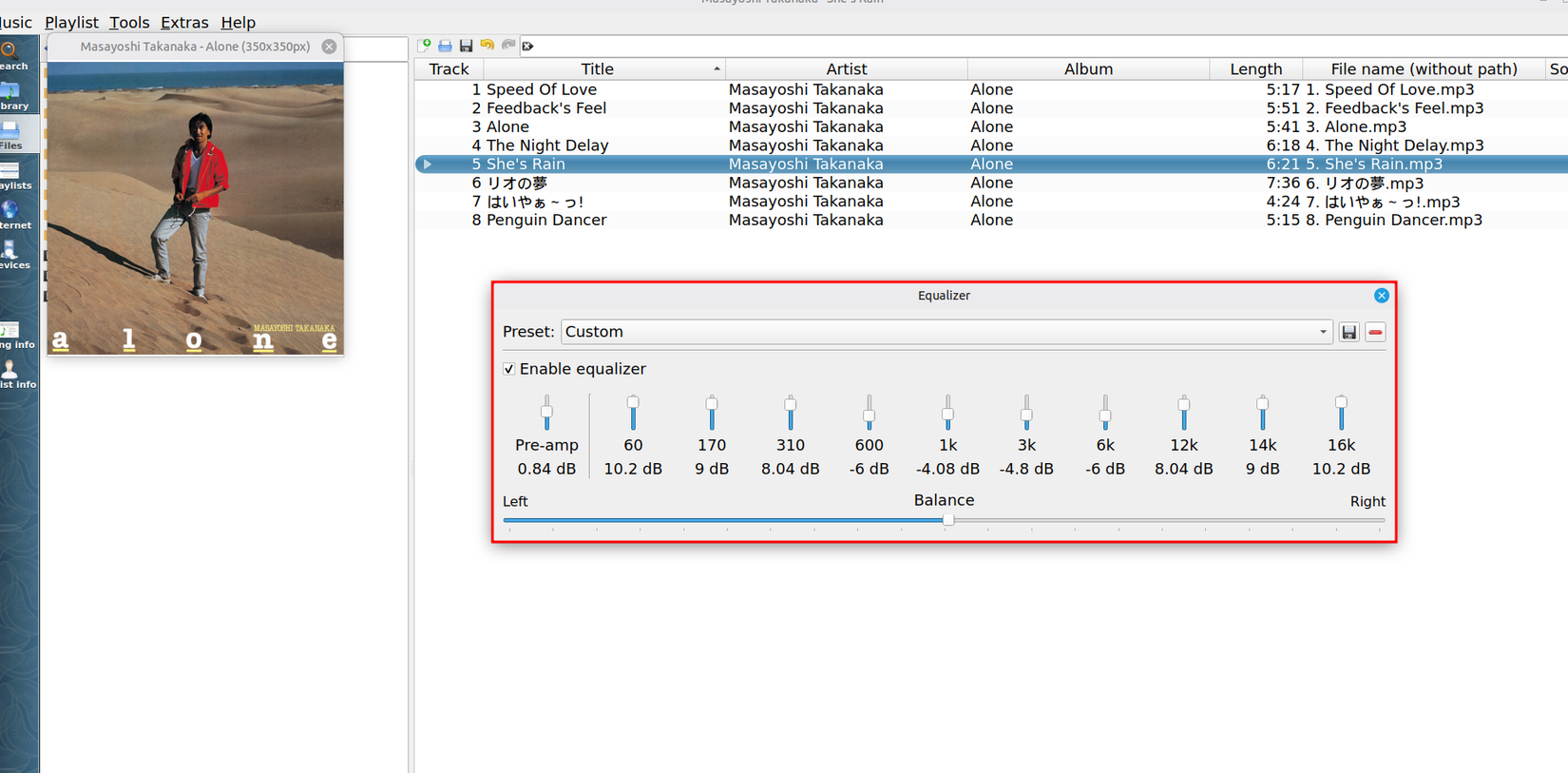Click the 14k band slider
The image size is (1568, 773).
coord(1263,413)
